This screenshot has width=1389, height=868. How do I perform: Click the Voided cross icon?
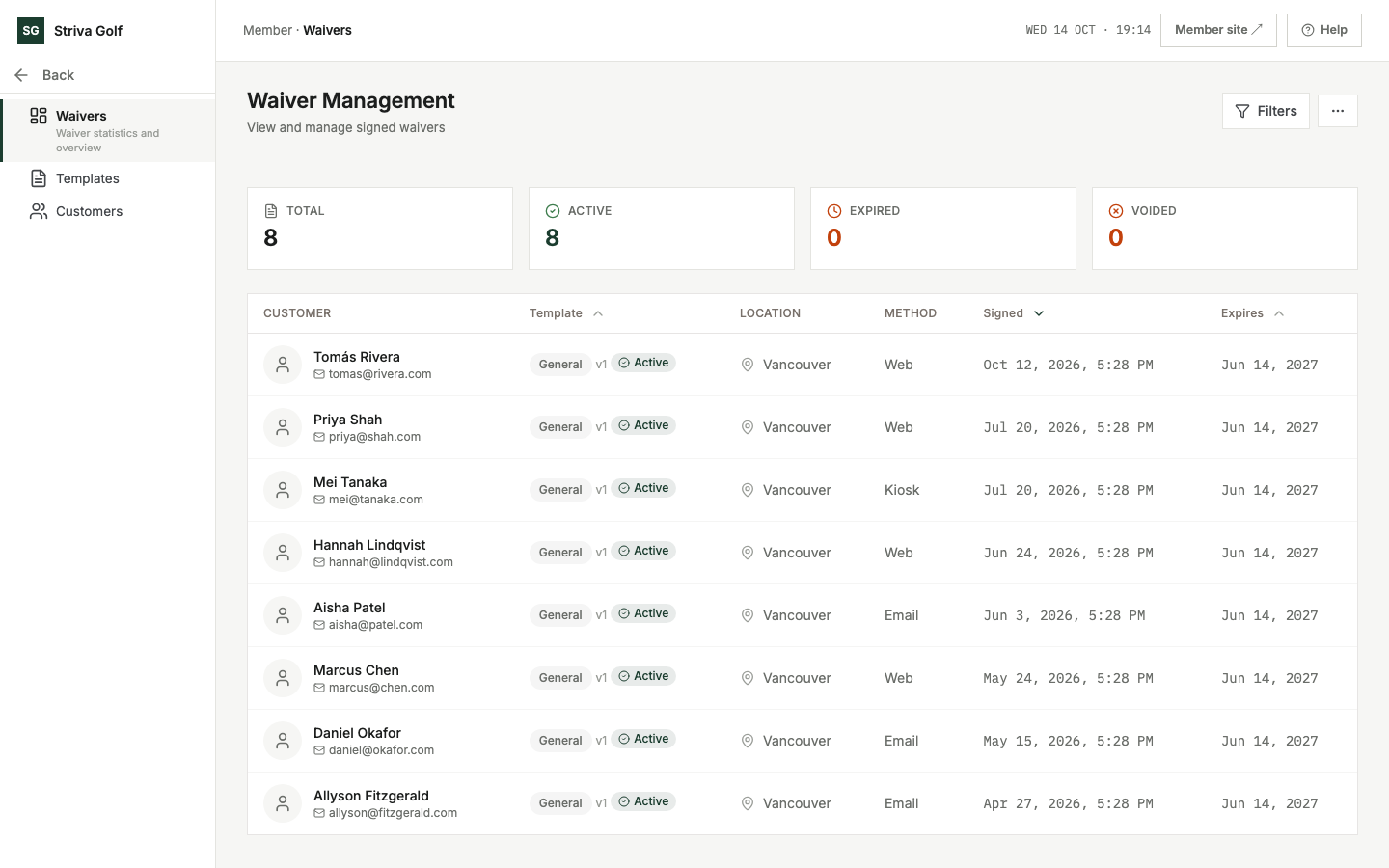tap(1116, 211)
